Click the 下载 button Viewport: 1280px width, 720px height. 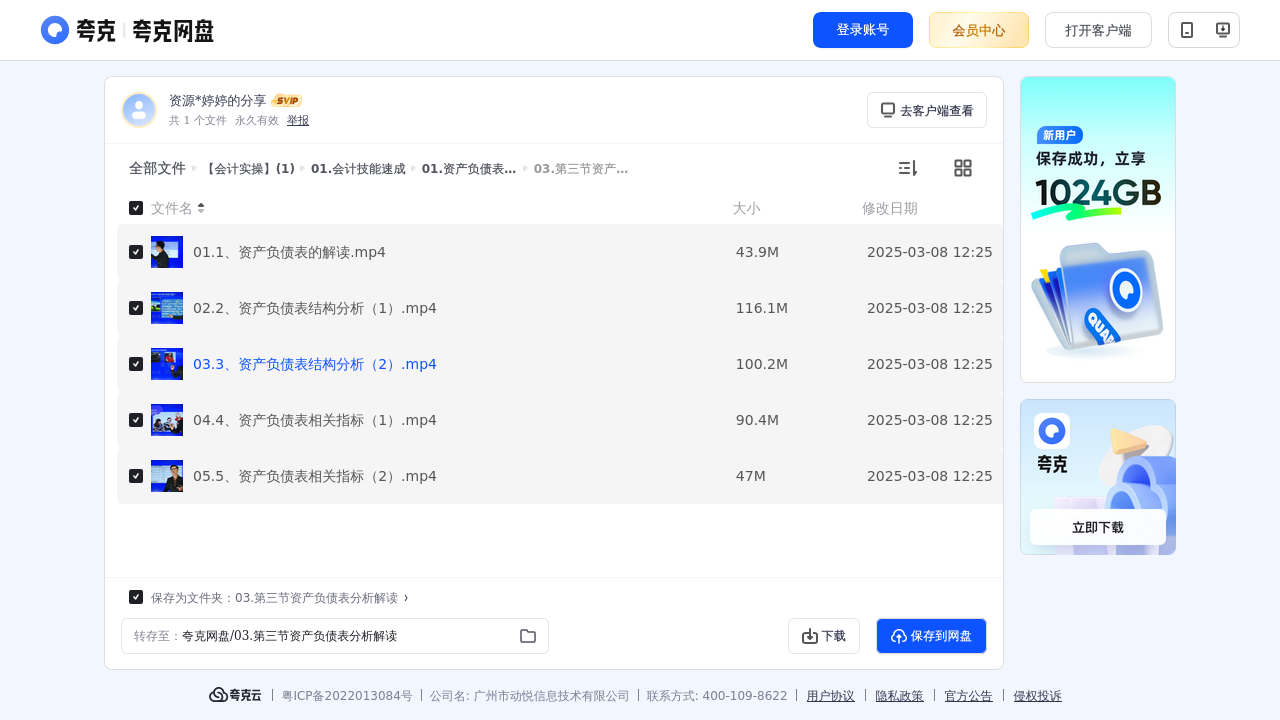(824, 636)
